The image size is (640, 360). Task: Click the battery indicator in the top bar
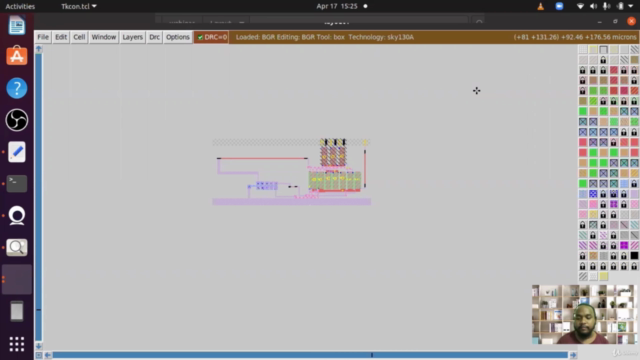[620, 6]
